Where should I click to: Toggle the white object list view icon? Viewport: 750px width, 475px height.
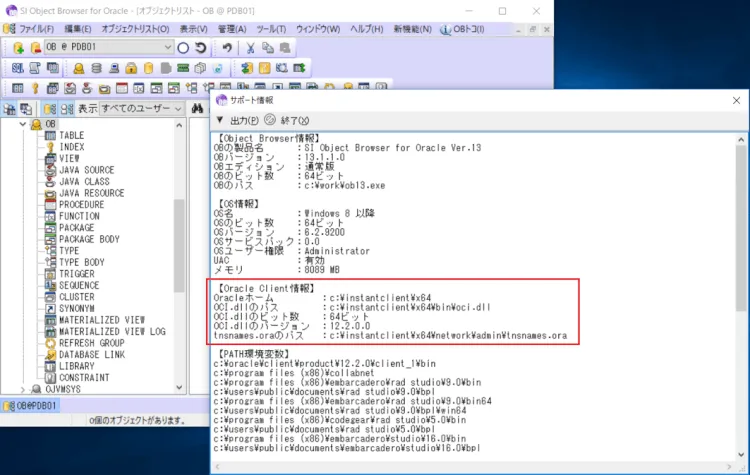coord(67,109)
